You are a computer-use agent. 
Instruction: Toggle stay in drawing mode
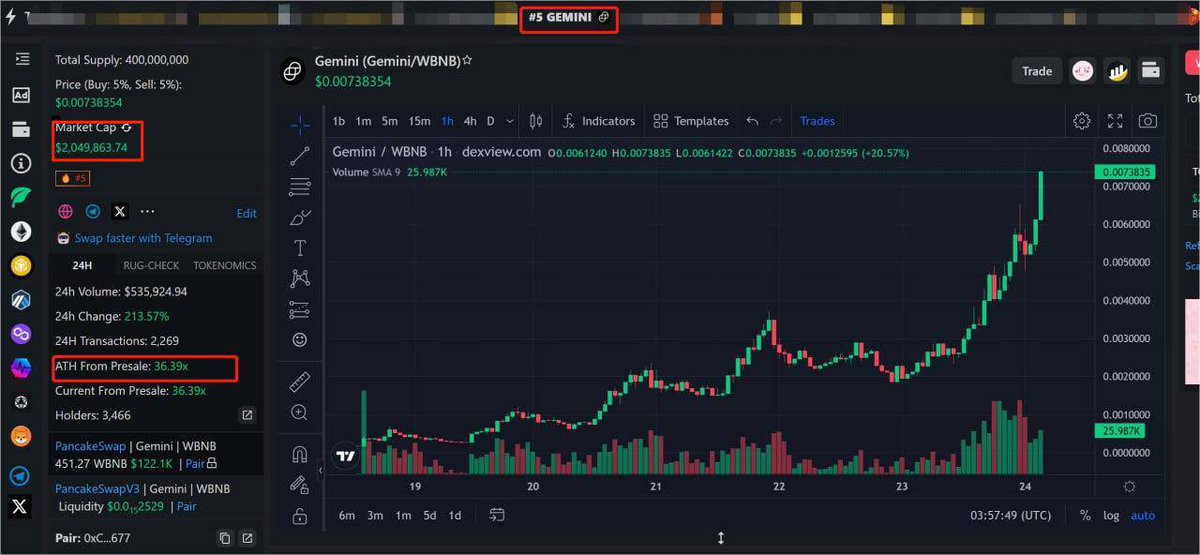pos(299,485)
